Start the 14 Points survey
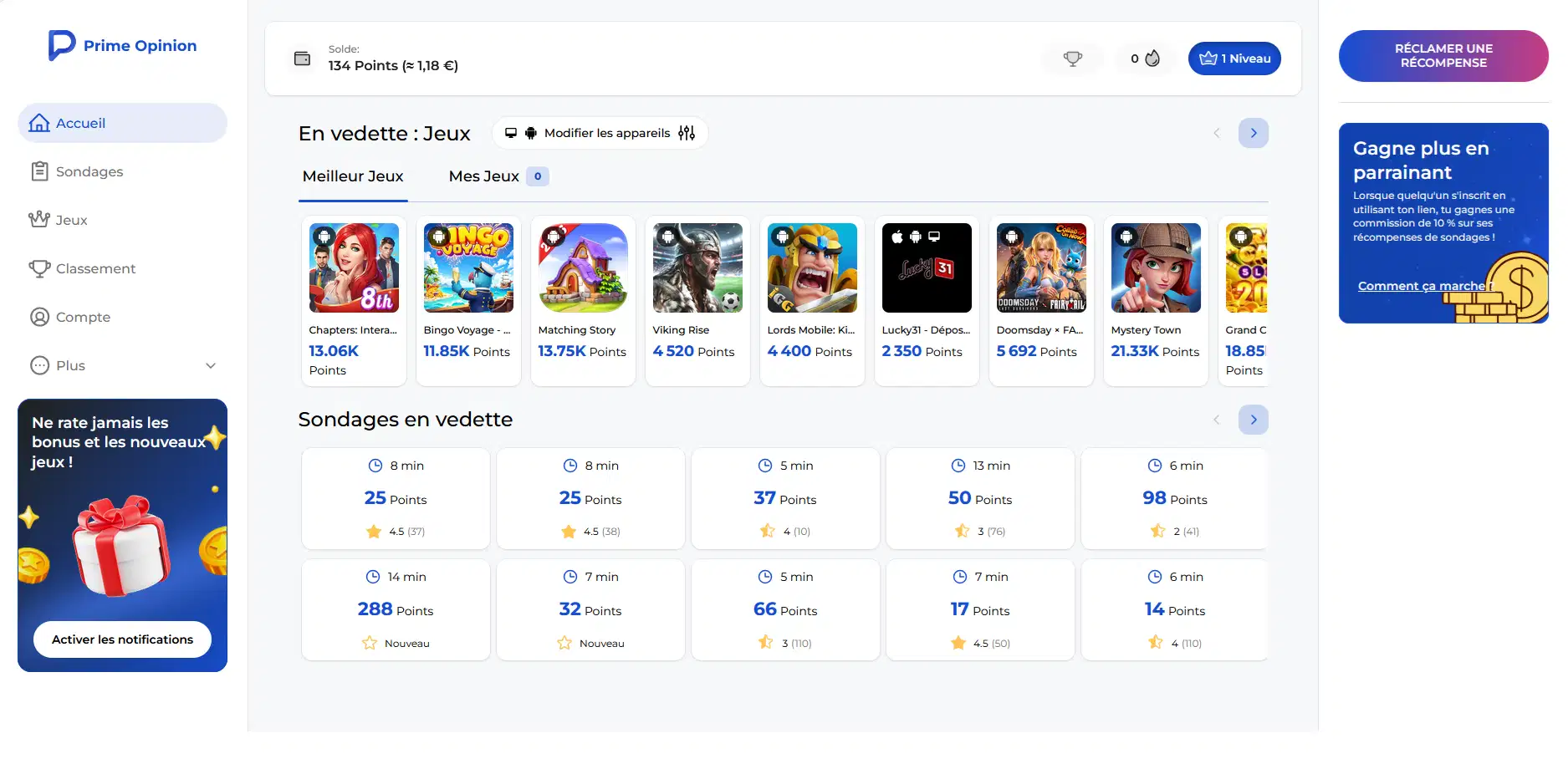Viewport: 1568px width, 764px height. [1174, 610]
